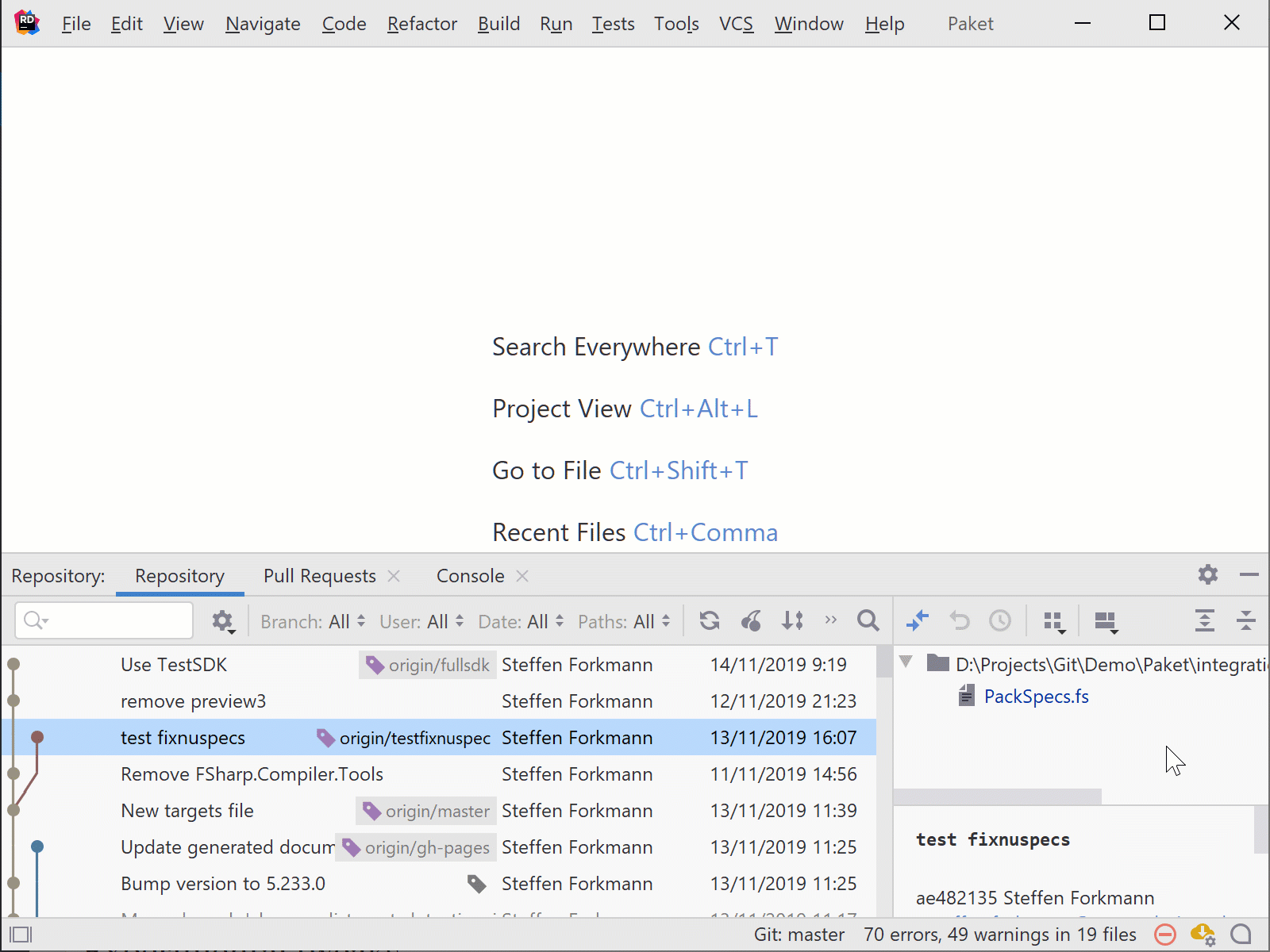Open Group By options for changes
The image size is (1270, 952).
pos(1054,622)
